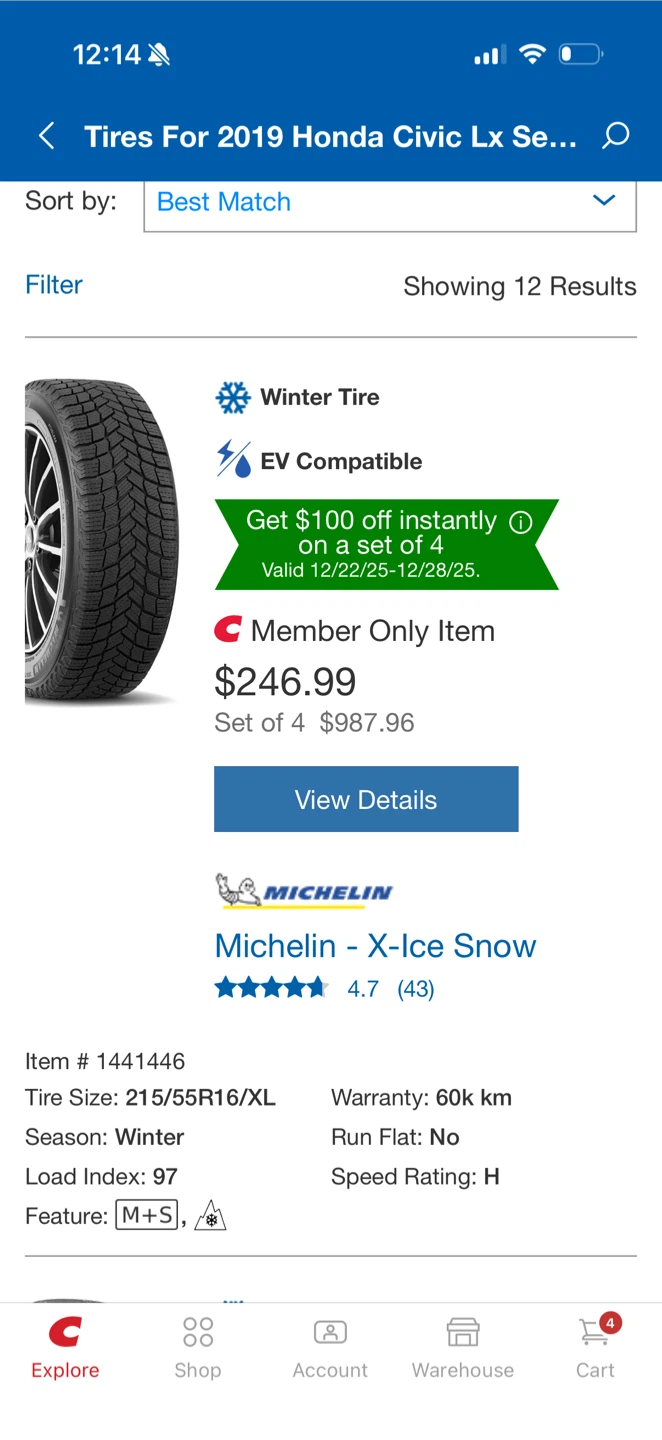Tap the EV Compatible lightning icon
The height and width of the screenshot is (1440, 662).
234,460
